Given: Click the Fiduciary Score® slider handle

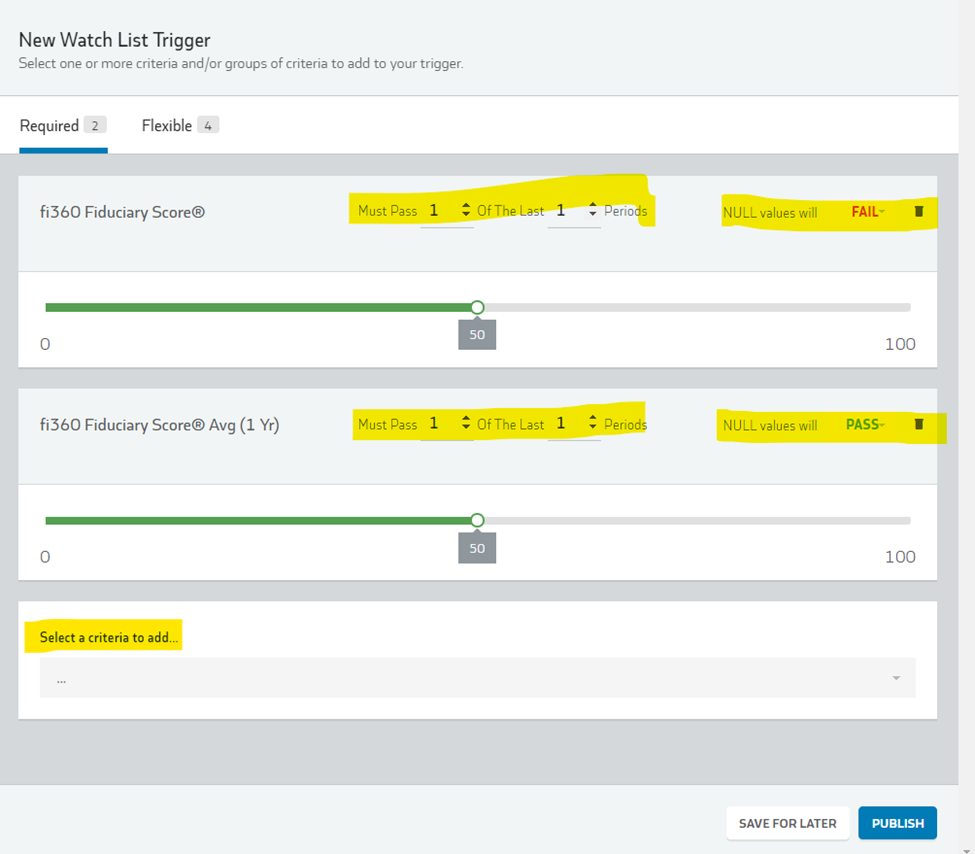Looking at the screenshot, I should (x=477, y=307).
